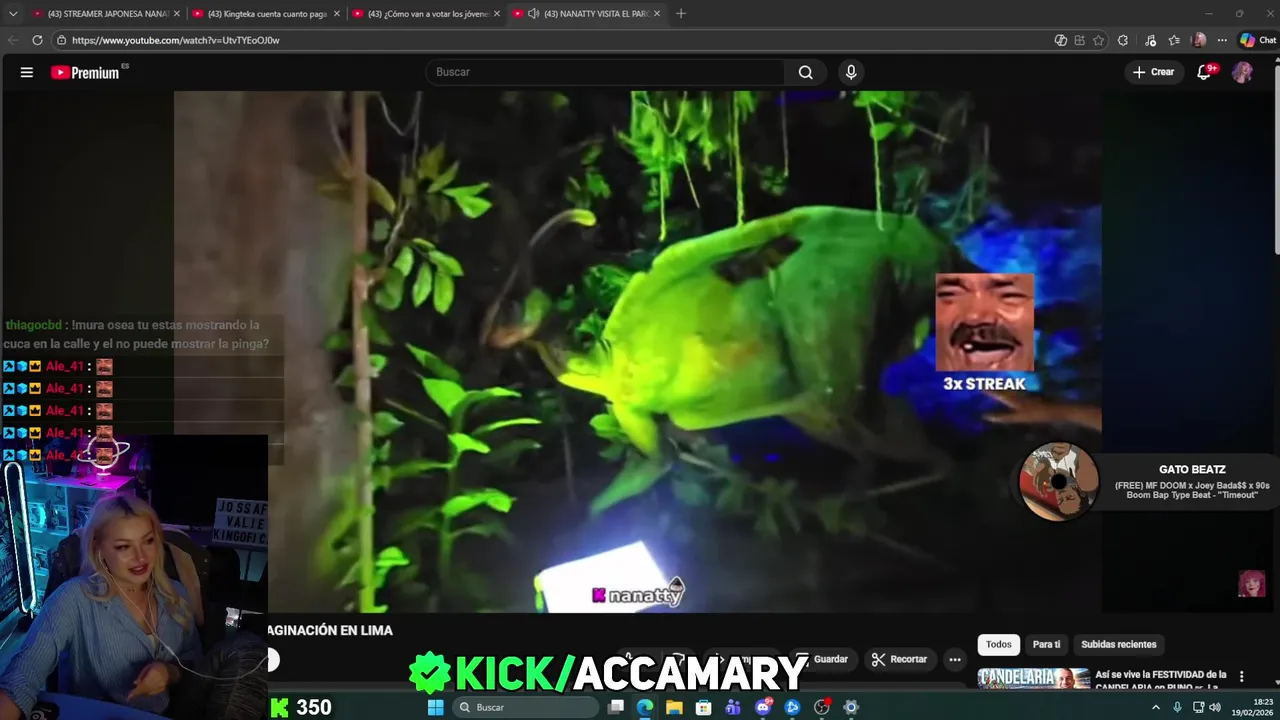Open browser extensions icon
This screenshot has width=1280, height=720.
[1123, 40]
